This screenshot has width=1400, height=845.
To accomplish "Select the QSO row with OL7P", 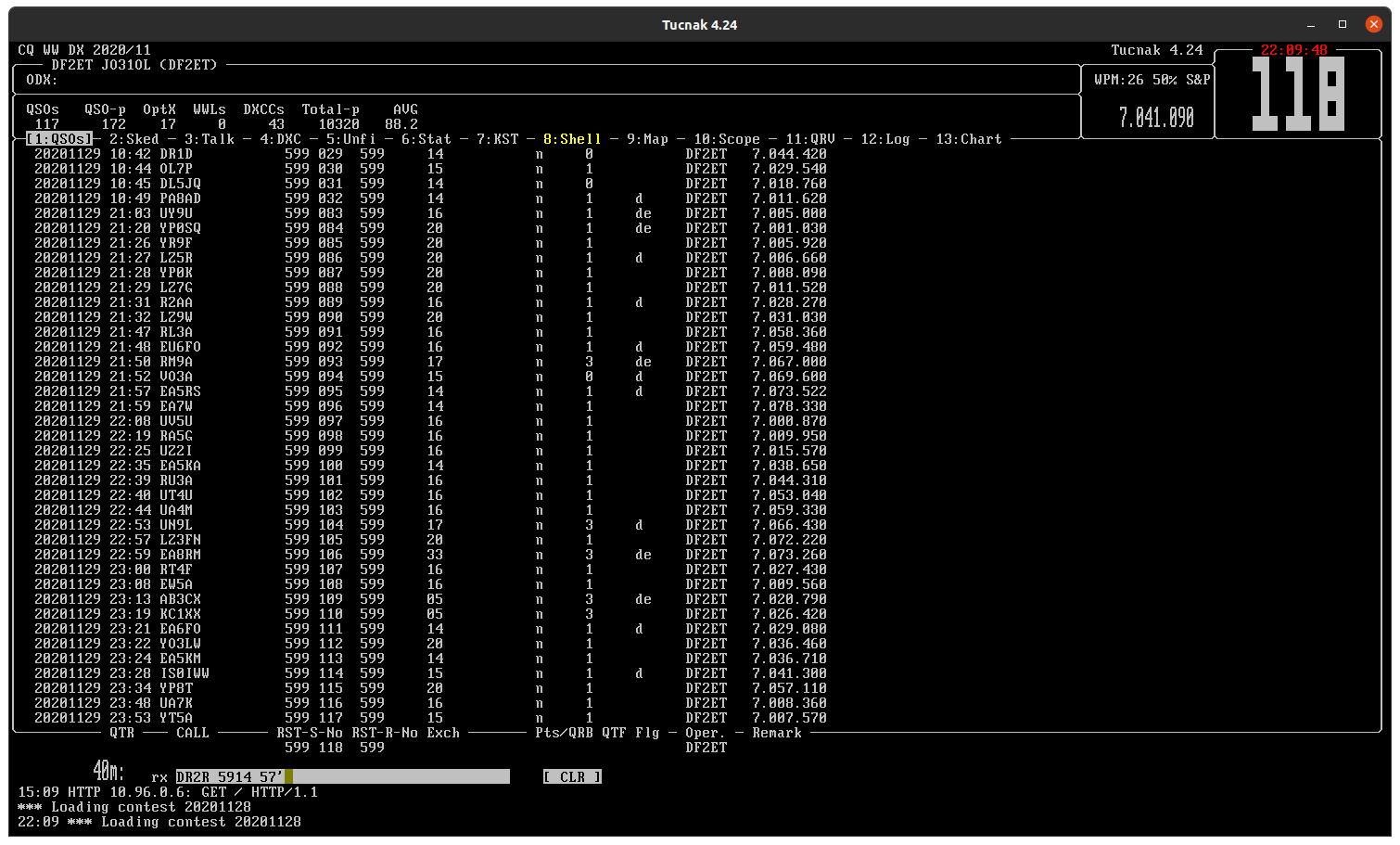I will pyautogui.click(x=430, y=169).
